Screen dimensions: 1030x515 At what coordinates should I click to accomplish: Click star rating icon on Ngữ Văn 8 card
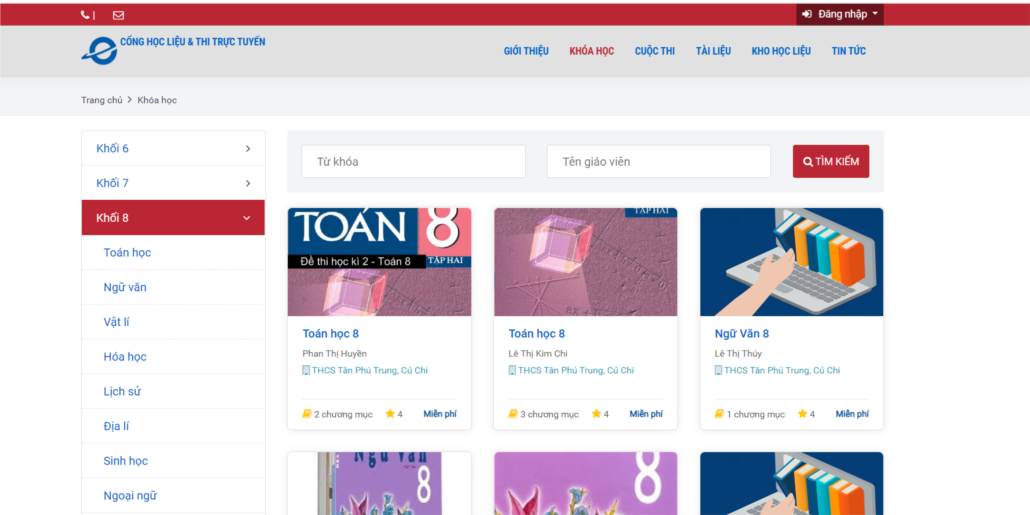pyautogui.click(x=802, y=414)
